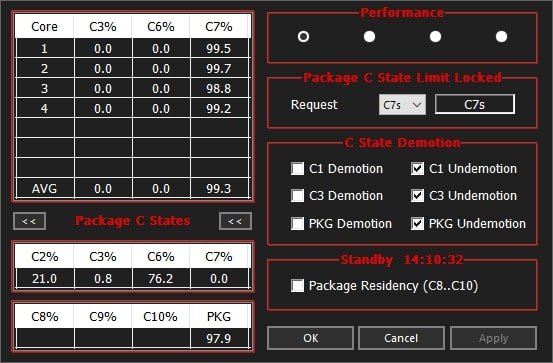Screen dimensions: 553x363
Task: Click the PKG value 97.9
Action: [219, 339]
